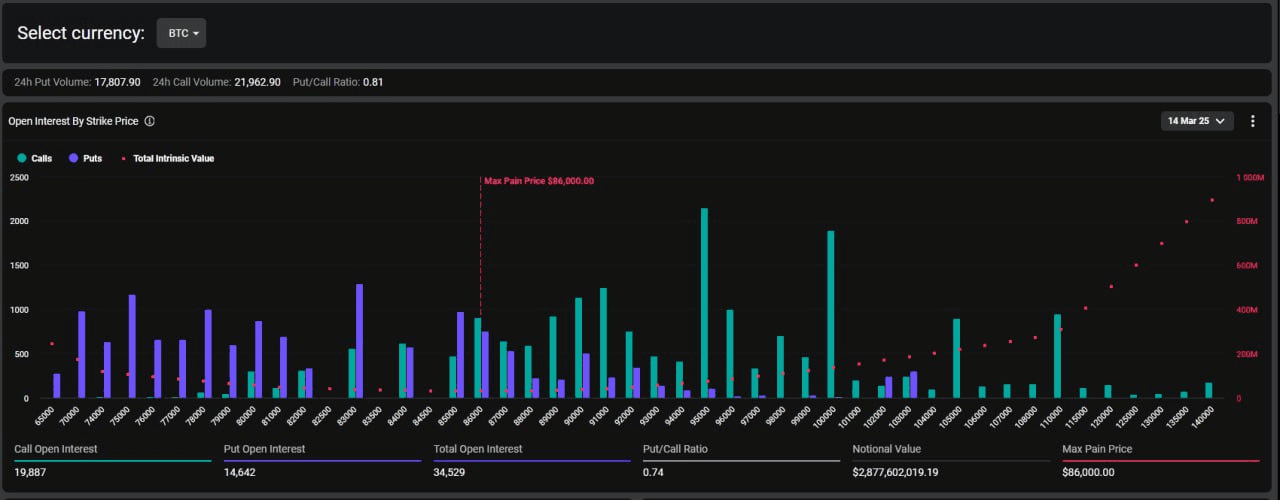The image size is (1280, 500).
Task: Open the three-dot chart options menu
Action: pyautogui.click(x=1252, y=121)
